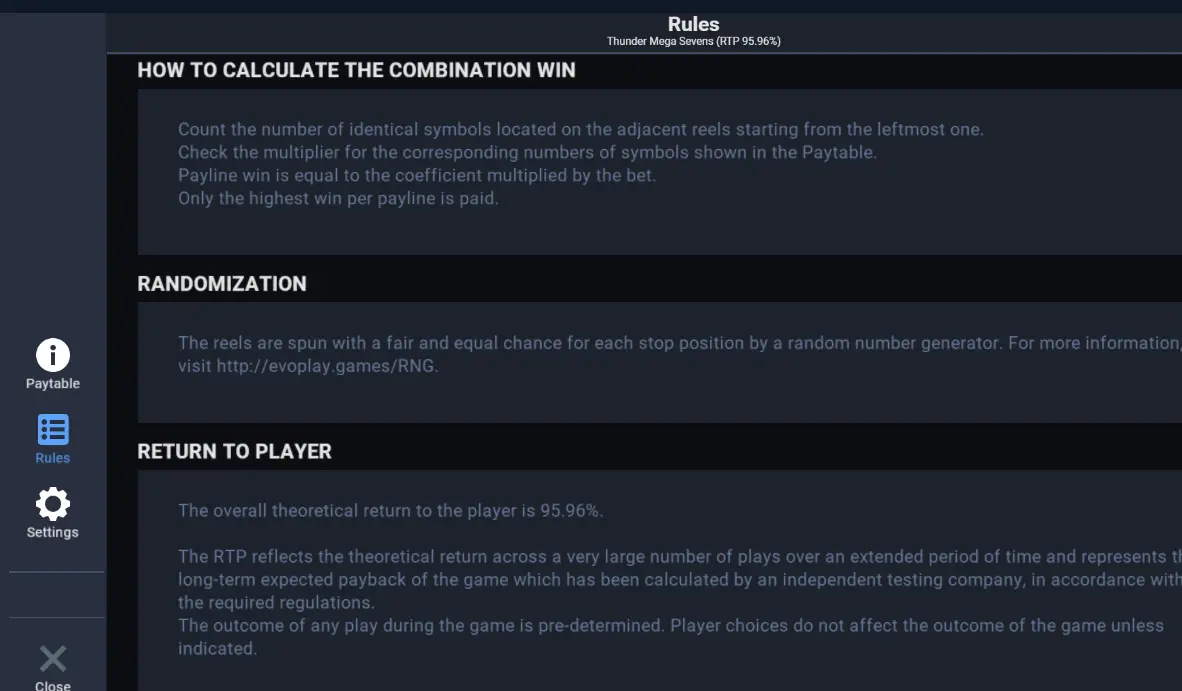The image size is (1182, 691).
Task: Close the rules panel with X icon
Action: (53, 659)
